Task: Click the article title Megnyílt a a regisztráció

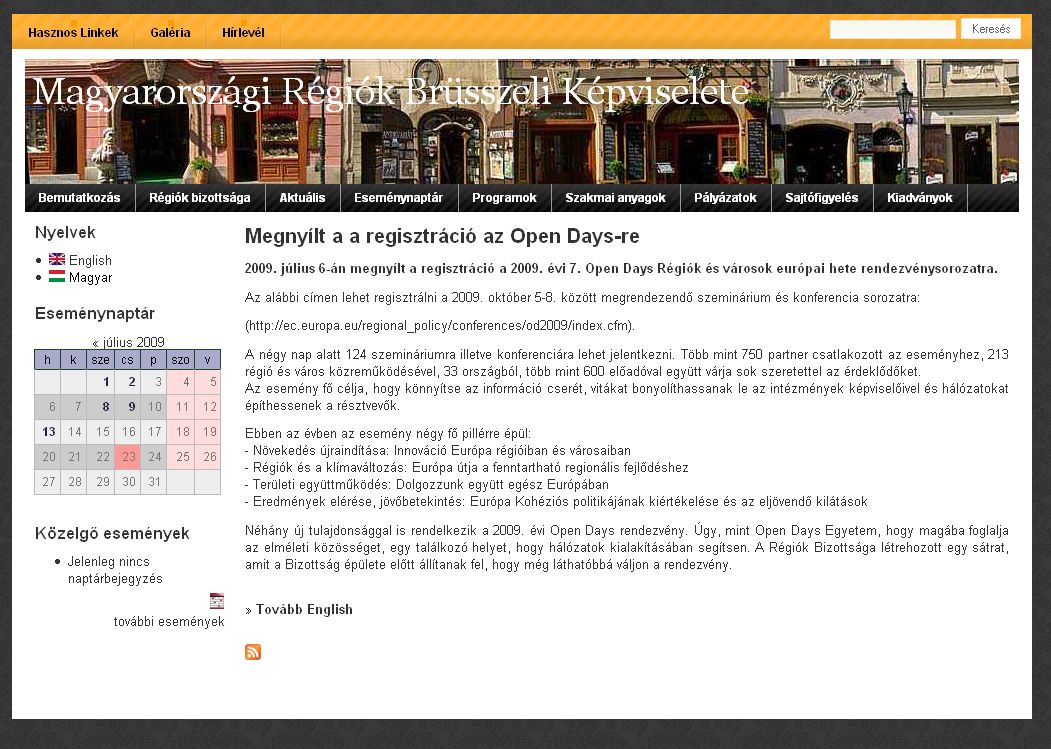Action: click(x=442, y=236)
